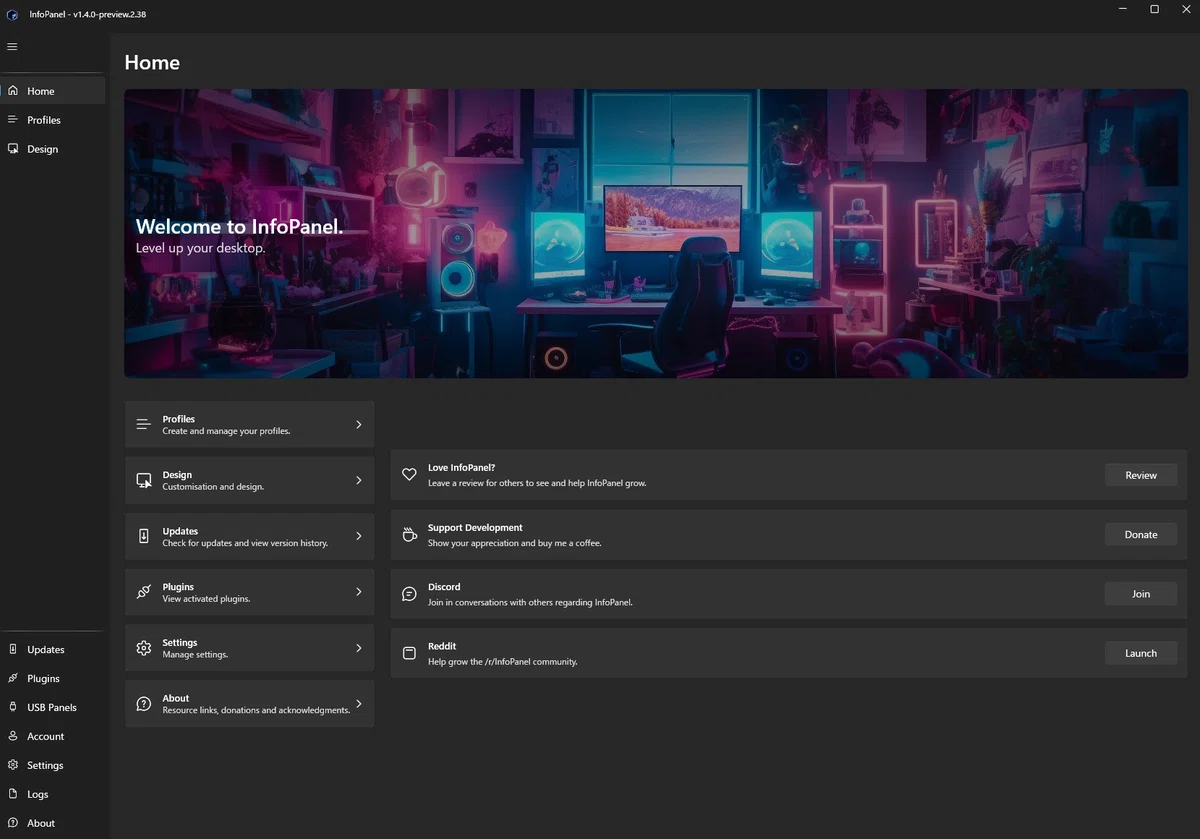Click 'Resource links, donations and acknowledgments.' text

point(256,710)
